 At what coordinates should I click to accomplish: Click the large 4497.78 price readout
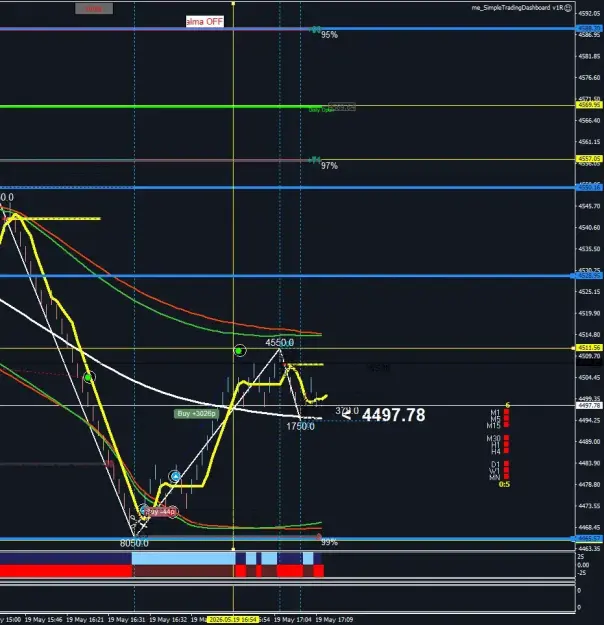[393, 415]
